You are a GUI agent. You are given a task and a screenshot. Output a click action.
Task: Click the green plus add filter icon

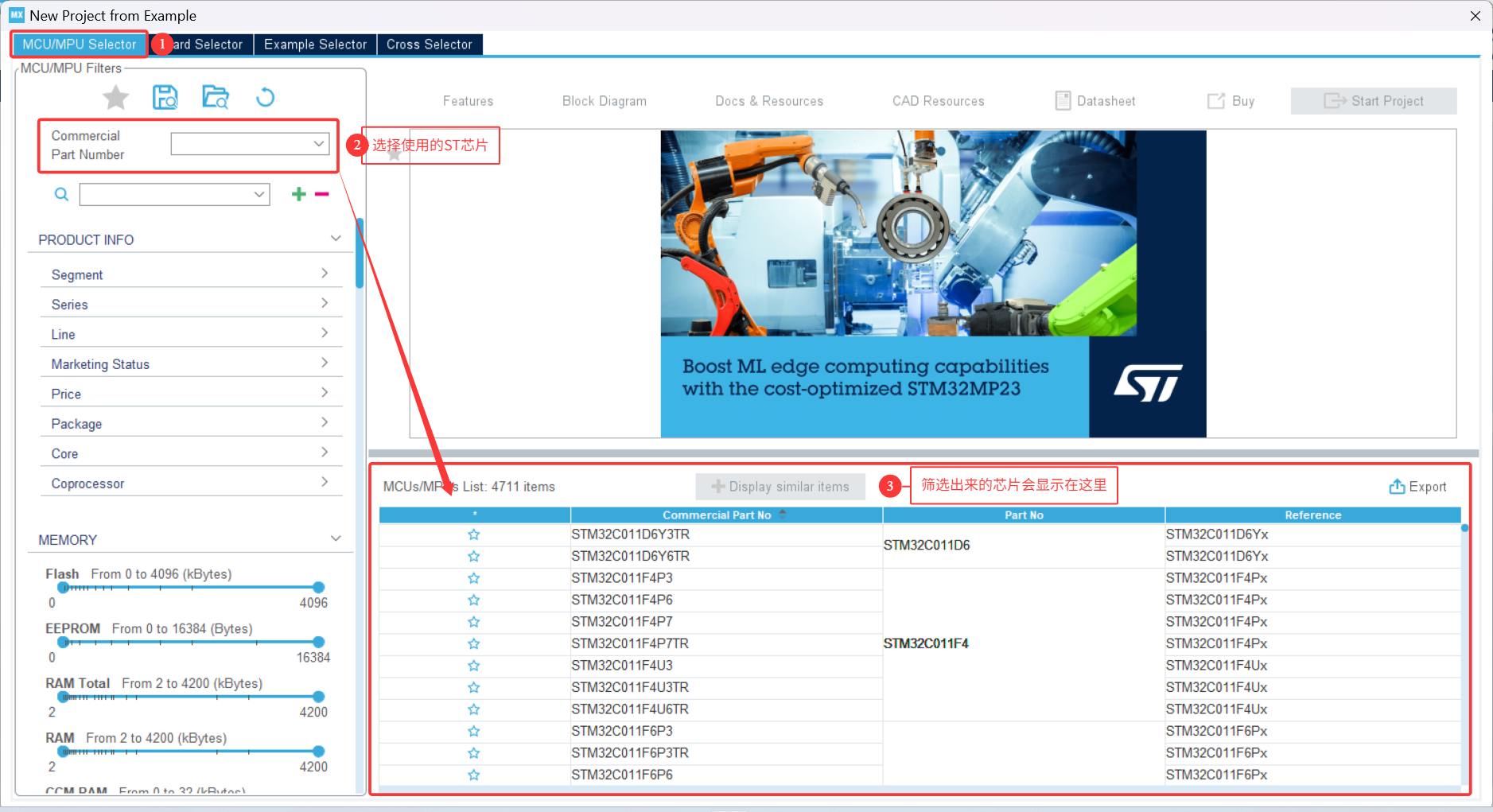pos(299,194)
